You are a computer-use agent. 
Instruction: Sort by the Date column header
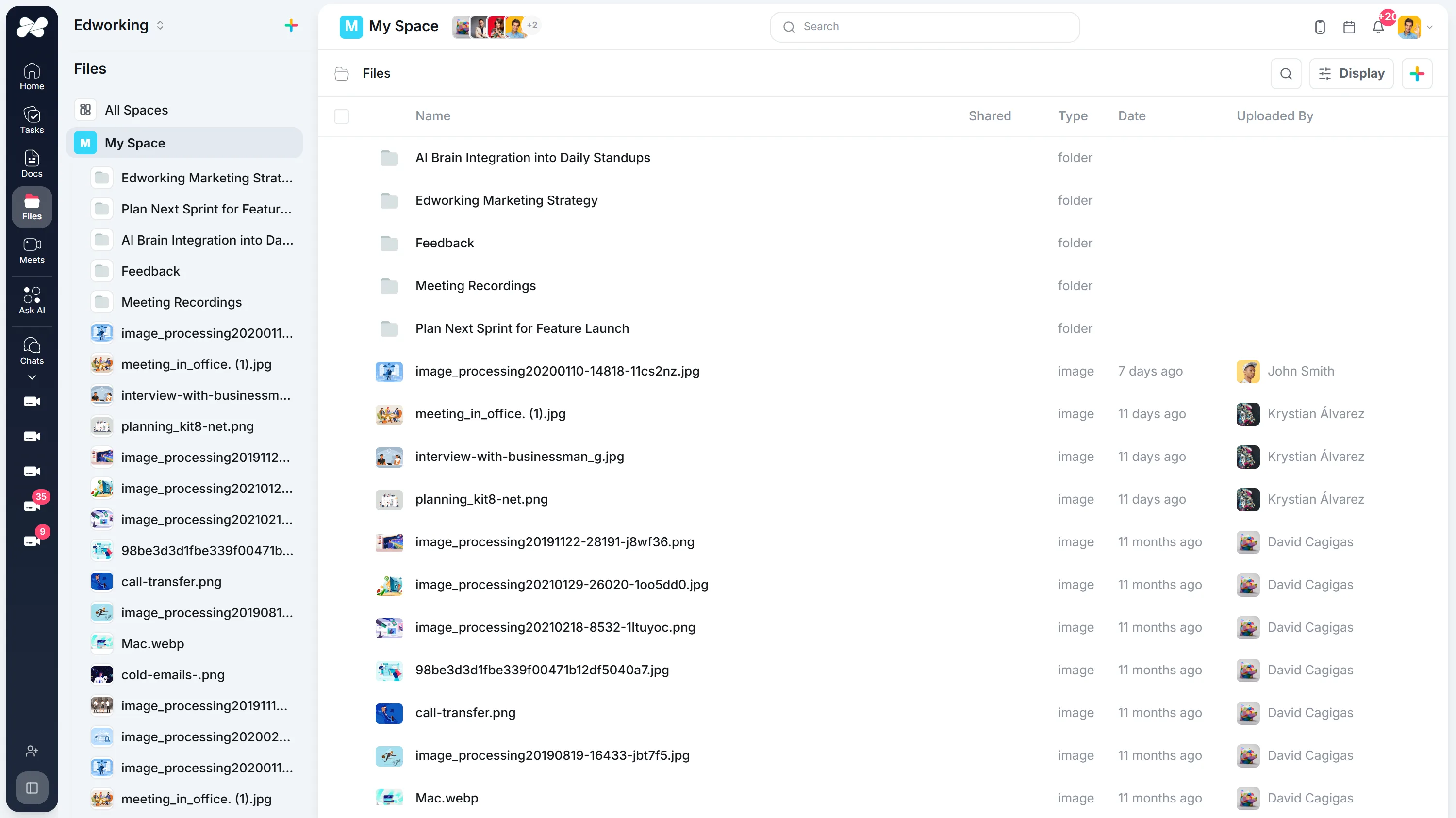click(x=1132, y=116)
